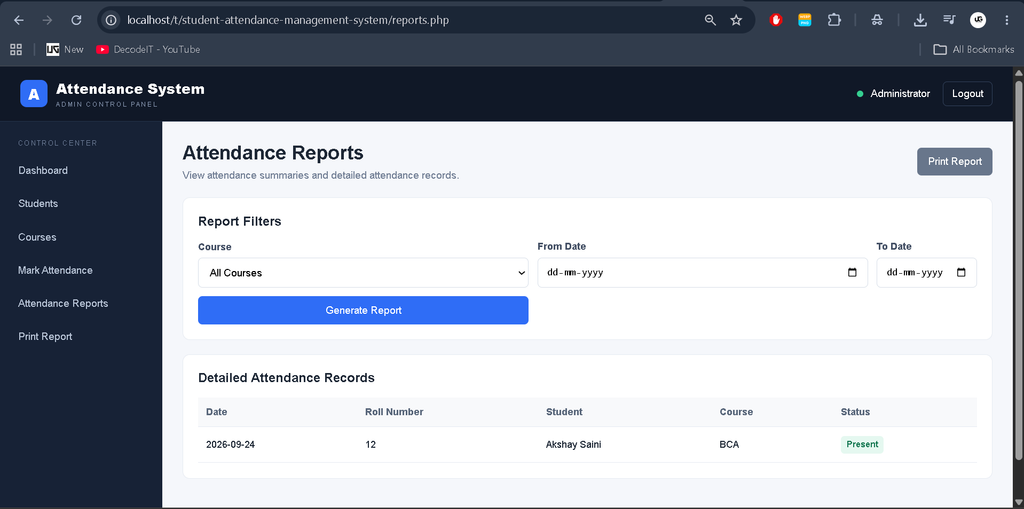
Task: Open the red stop-hand extension icon
Action: click(x=776, y=20)
